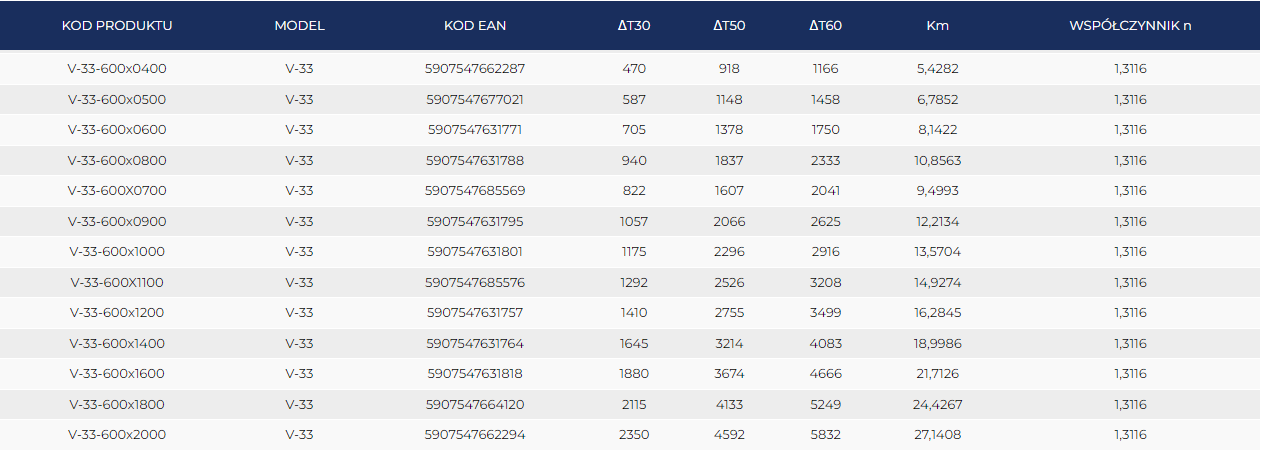Click the KOD EAN column header
Viewport: 1263px width, 450px height.
[474, 25]
